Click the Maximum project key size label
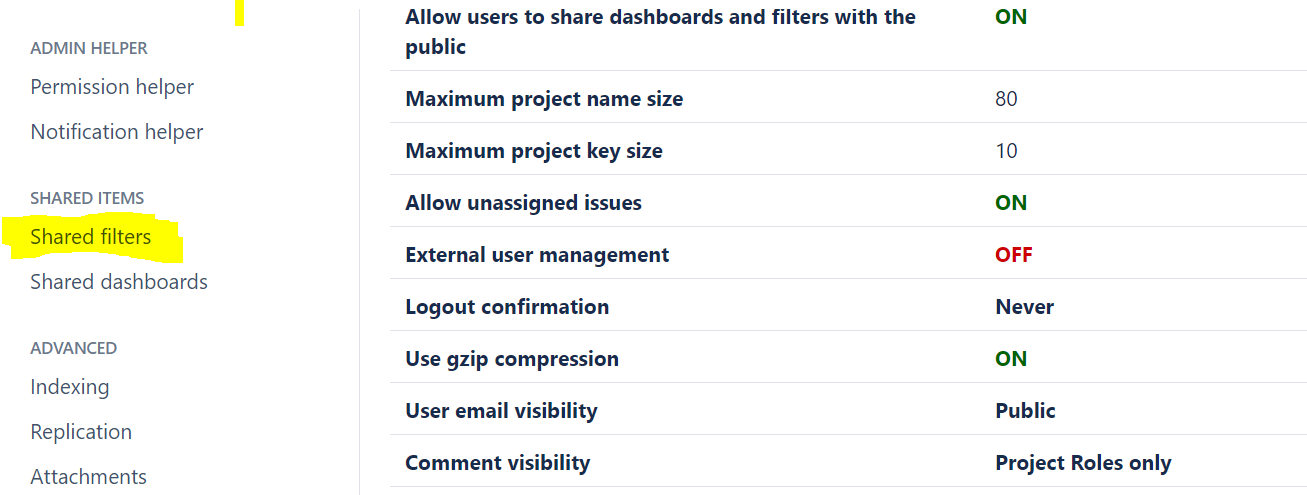1307x495 pixels. point(534,151)
